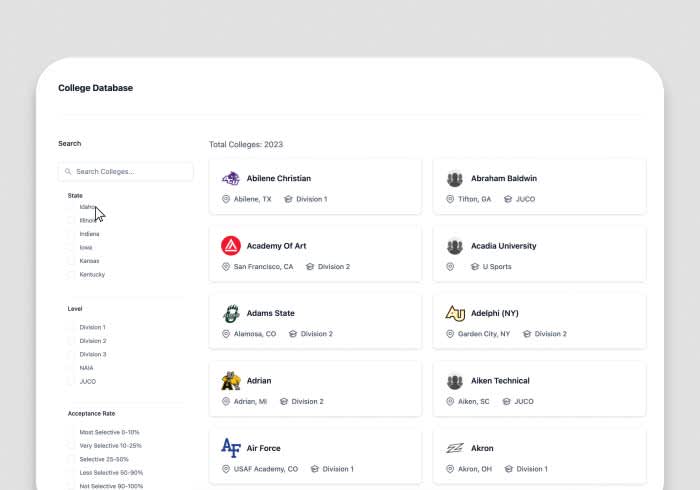Image resolution: width=700 pixels, height=490 pixels.
Task: Check the Indiana state filter
Action: [71, 234]
